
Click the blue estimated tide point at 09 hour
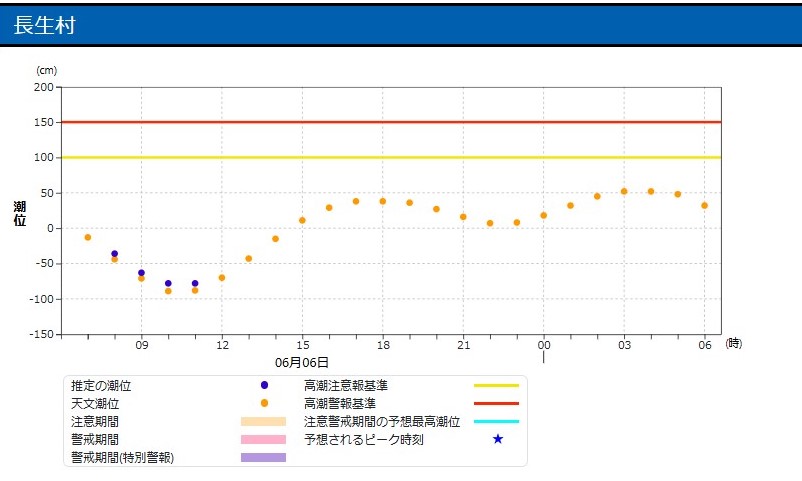click(x=142, y=273)
